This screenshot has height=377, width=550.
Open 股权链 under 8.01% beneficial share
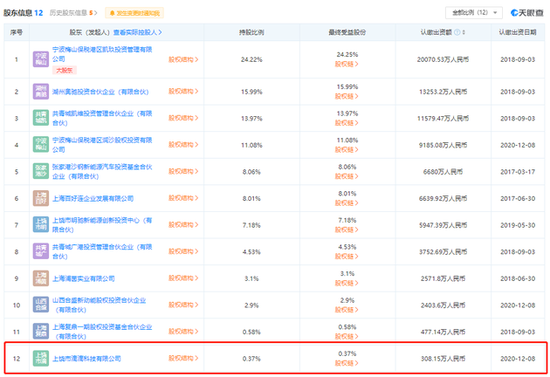(347, 203)
